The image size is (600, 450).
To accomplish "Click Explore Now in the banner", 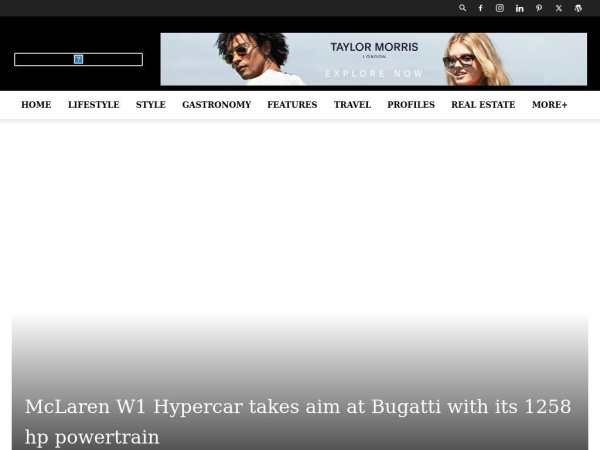I will click(x=374, y=73).
